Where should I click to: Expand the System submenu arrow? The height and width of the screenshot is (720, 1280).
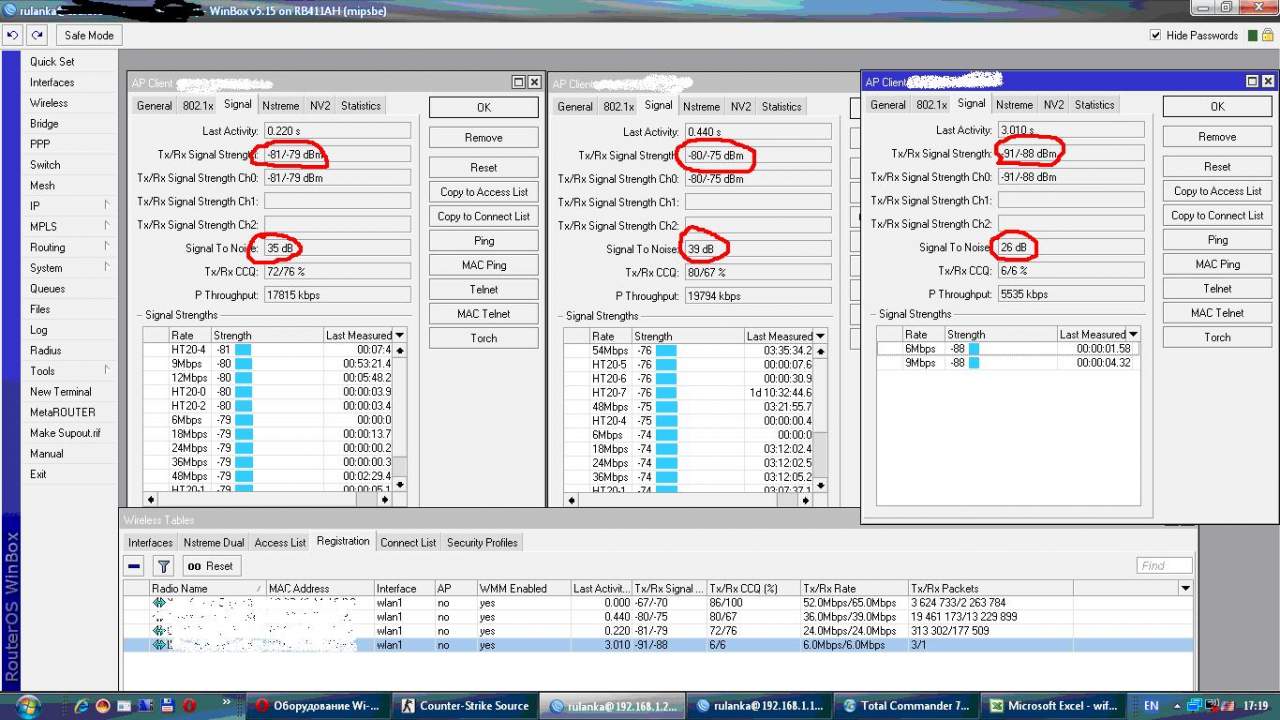[x=106, y=268]
